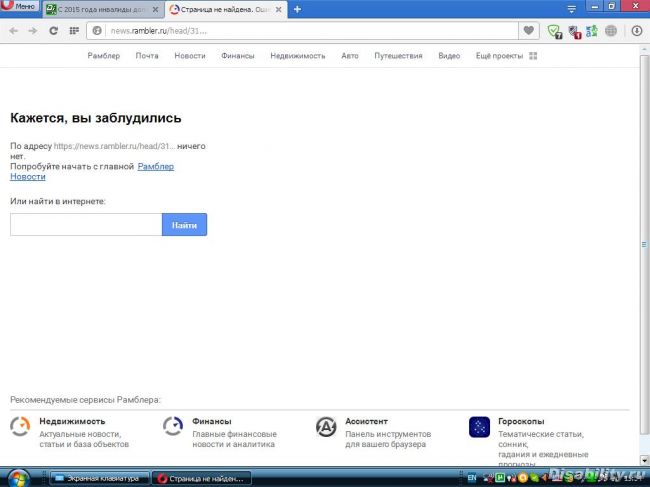Open Путешествия in the top navigation
Viewport: 650px width, 487px height.
pyautogui.click(x=398, y=56)
